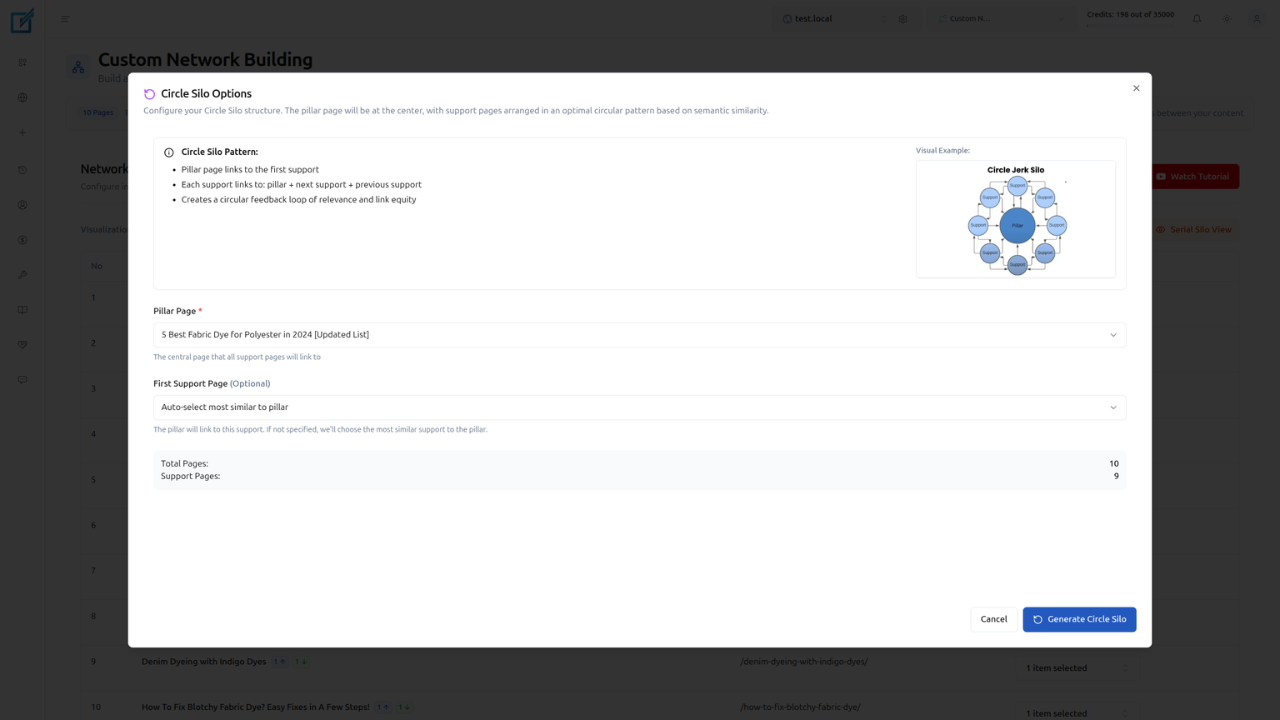Click the Credits 198 out of 35000 indicator
Image resolution: width=1280 pixels, height=720 pixels.
[x=1130, y=14]
